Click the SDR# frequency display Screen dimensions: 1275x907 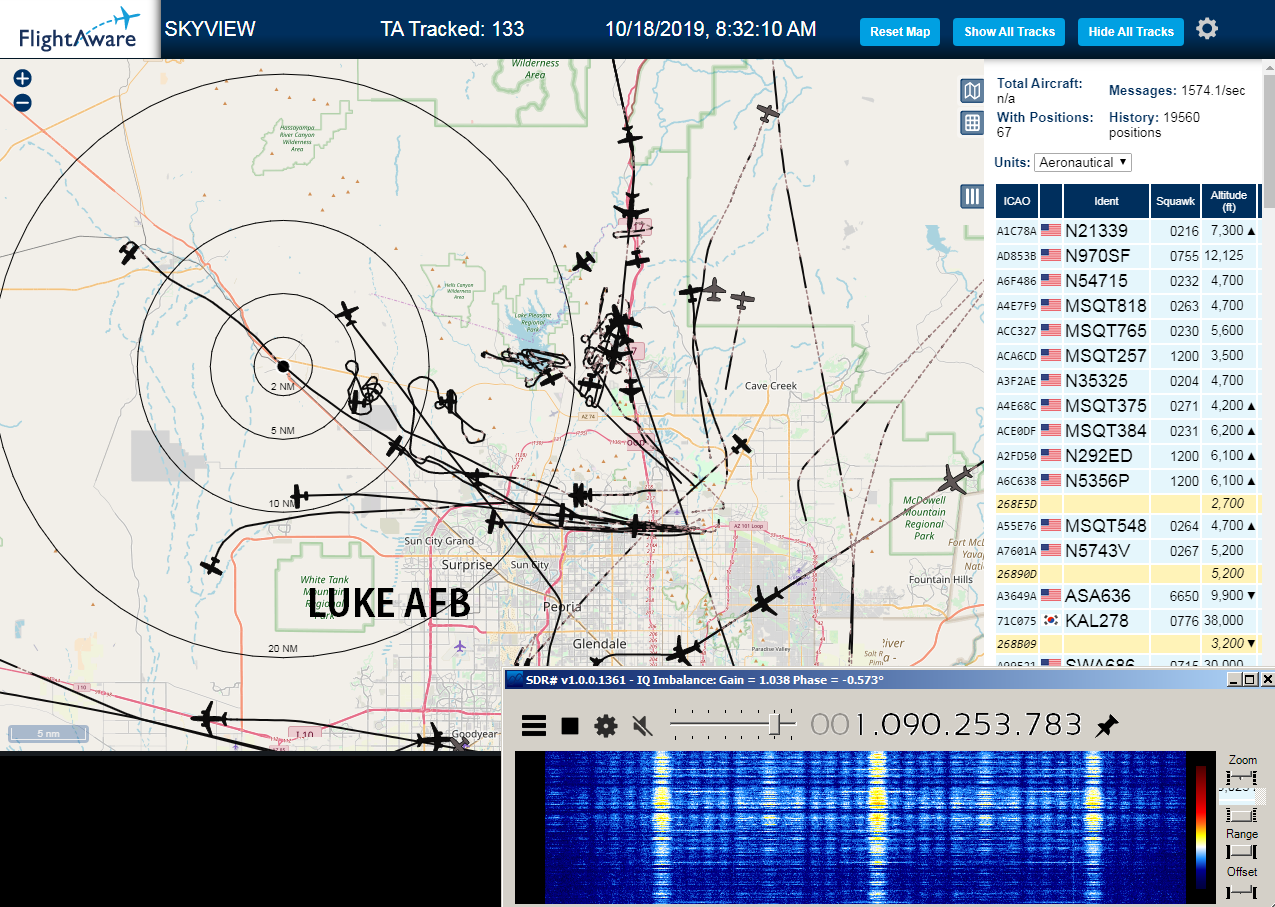946,724
